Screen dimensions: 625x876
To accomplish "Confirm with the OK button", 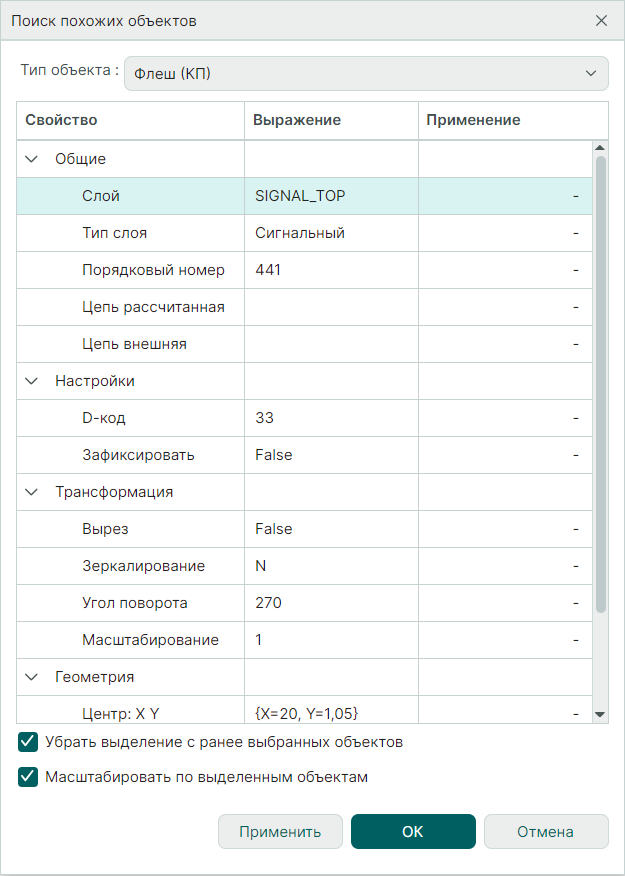I will point(413,831).
